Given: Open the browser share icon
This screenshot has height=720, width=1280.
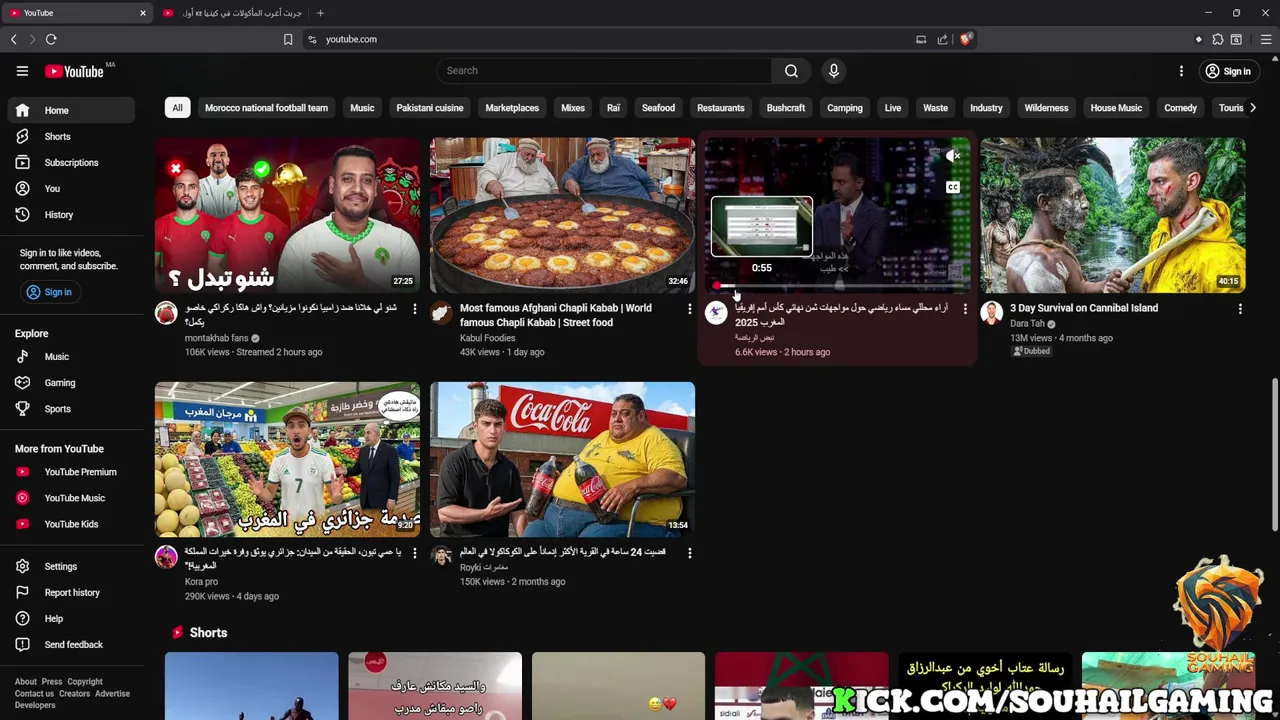Looking at the screenshot, I should [942, 39].
